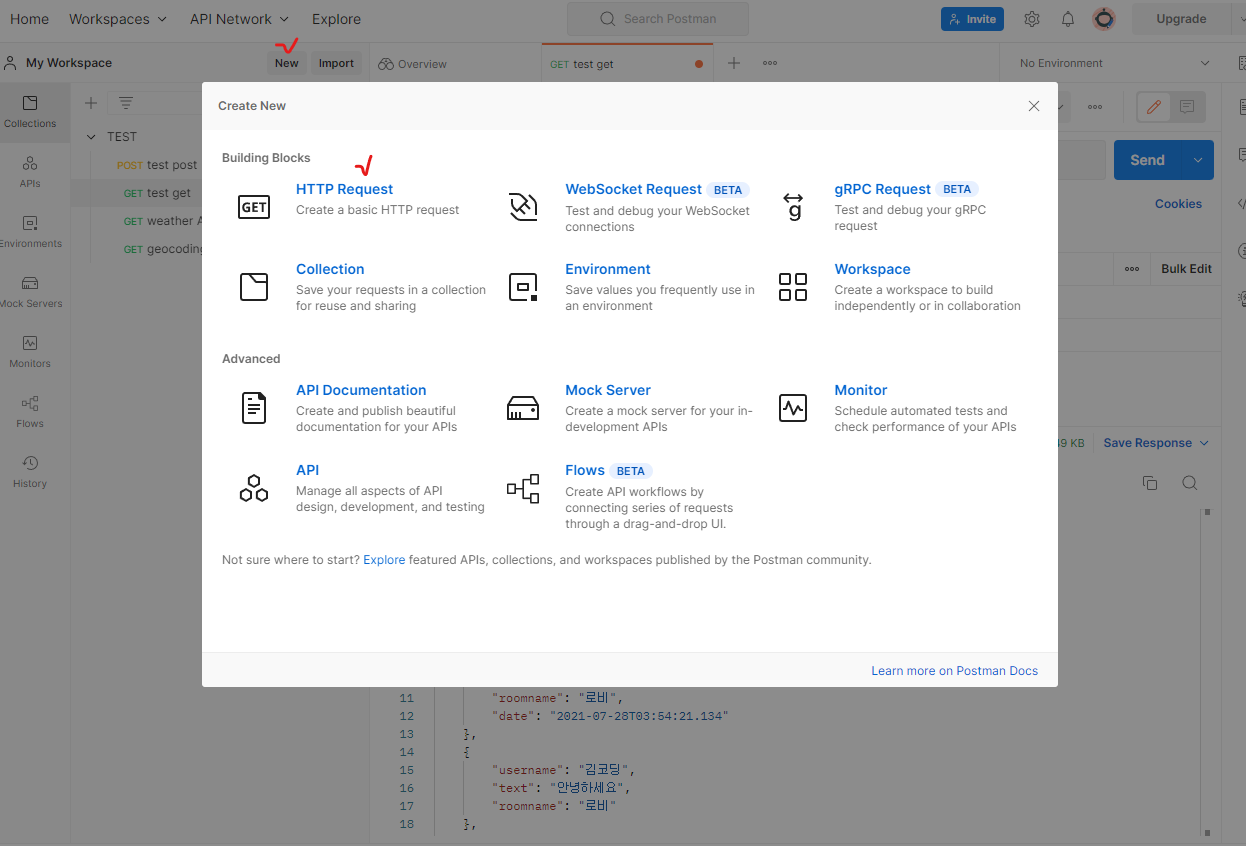Open a new request tab with plus
Screen dimensions: 1246x846
tap(734, 63)
